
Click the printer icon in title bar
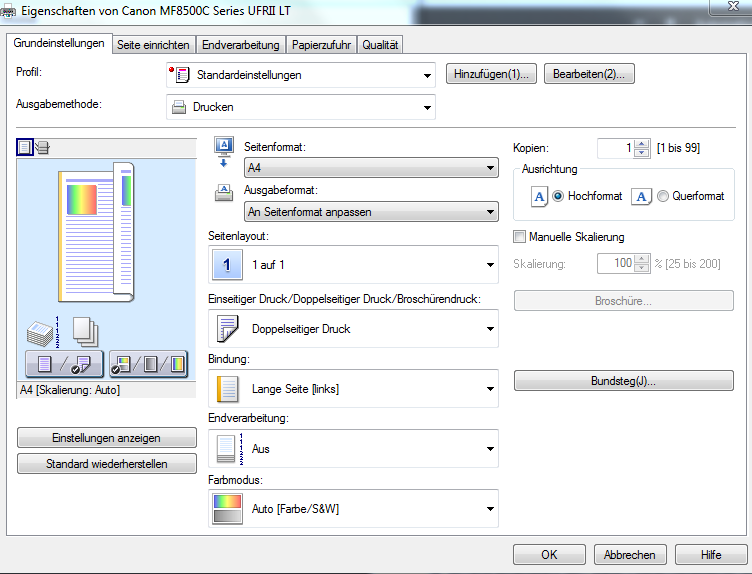click(9, 12)
